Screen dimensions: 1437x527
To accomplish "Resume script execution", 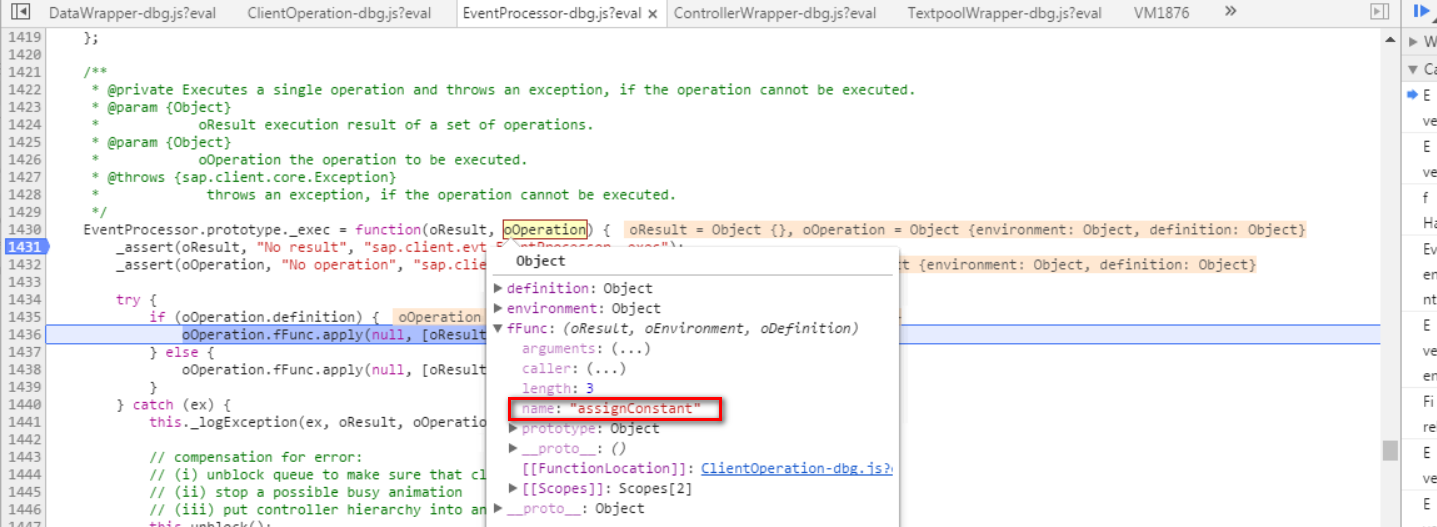I will pos(1422,11).
